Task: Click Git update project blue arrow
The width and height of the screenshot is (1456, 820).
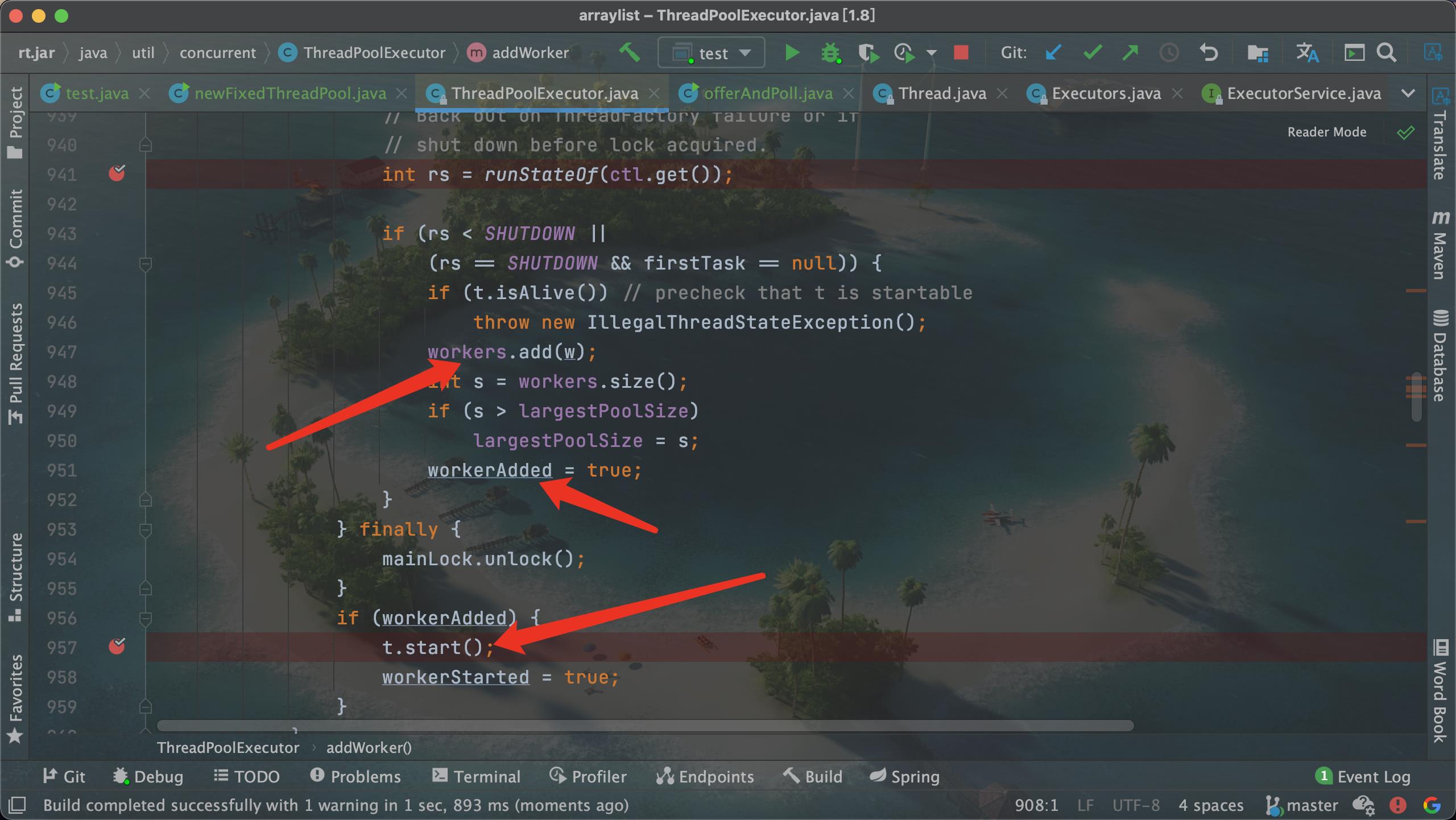Action: point(1053,52)
